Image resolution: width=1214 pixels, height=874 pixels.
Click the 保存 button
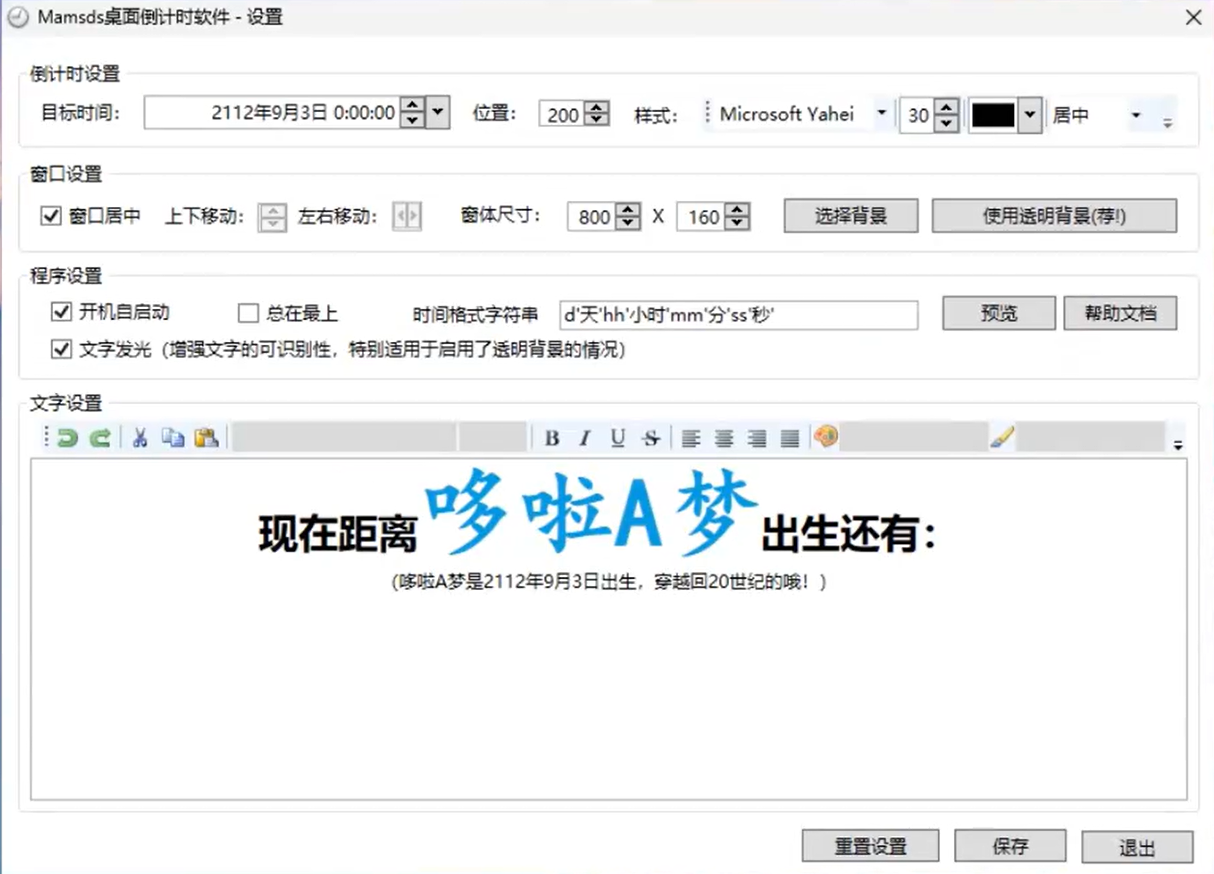pos(1010,846)
